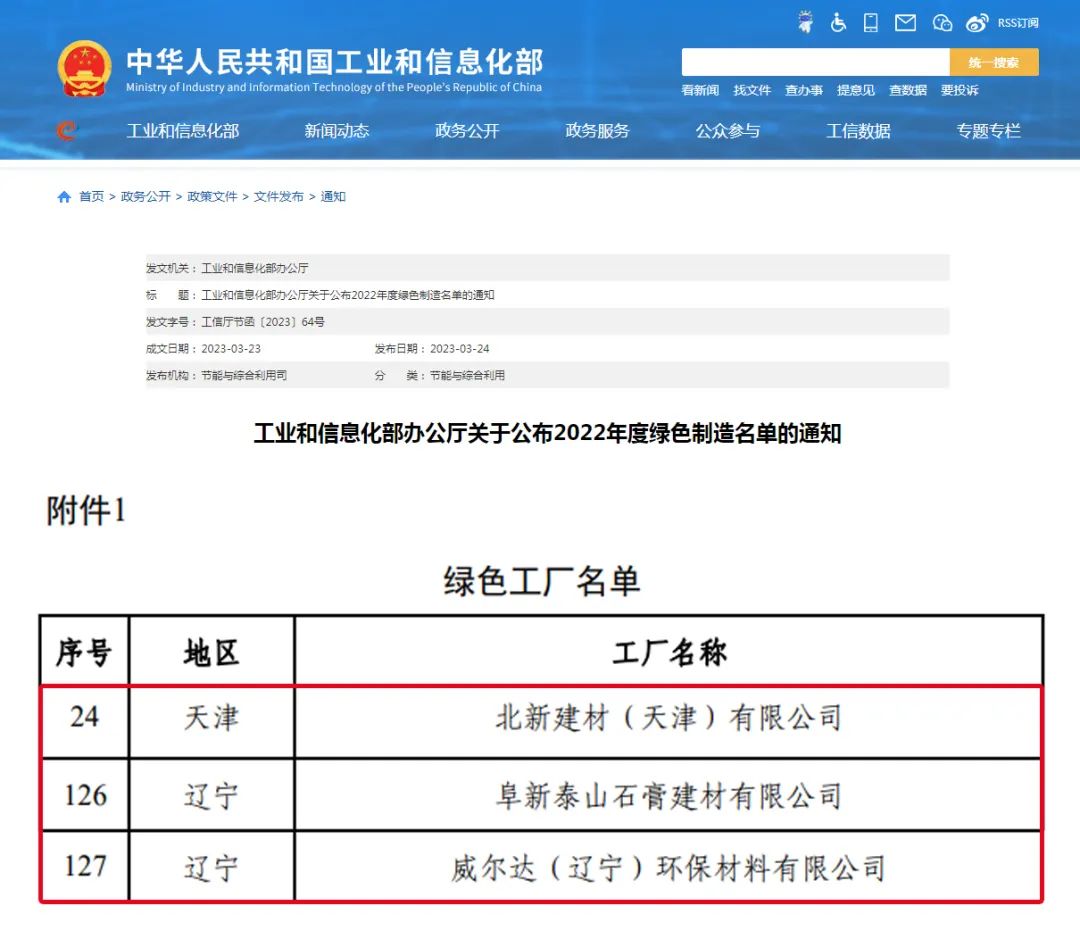Click the 序号 column header

[x=84, y=652]
